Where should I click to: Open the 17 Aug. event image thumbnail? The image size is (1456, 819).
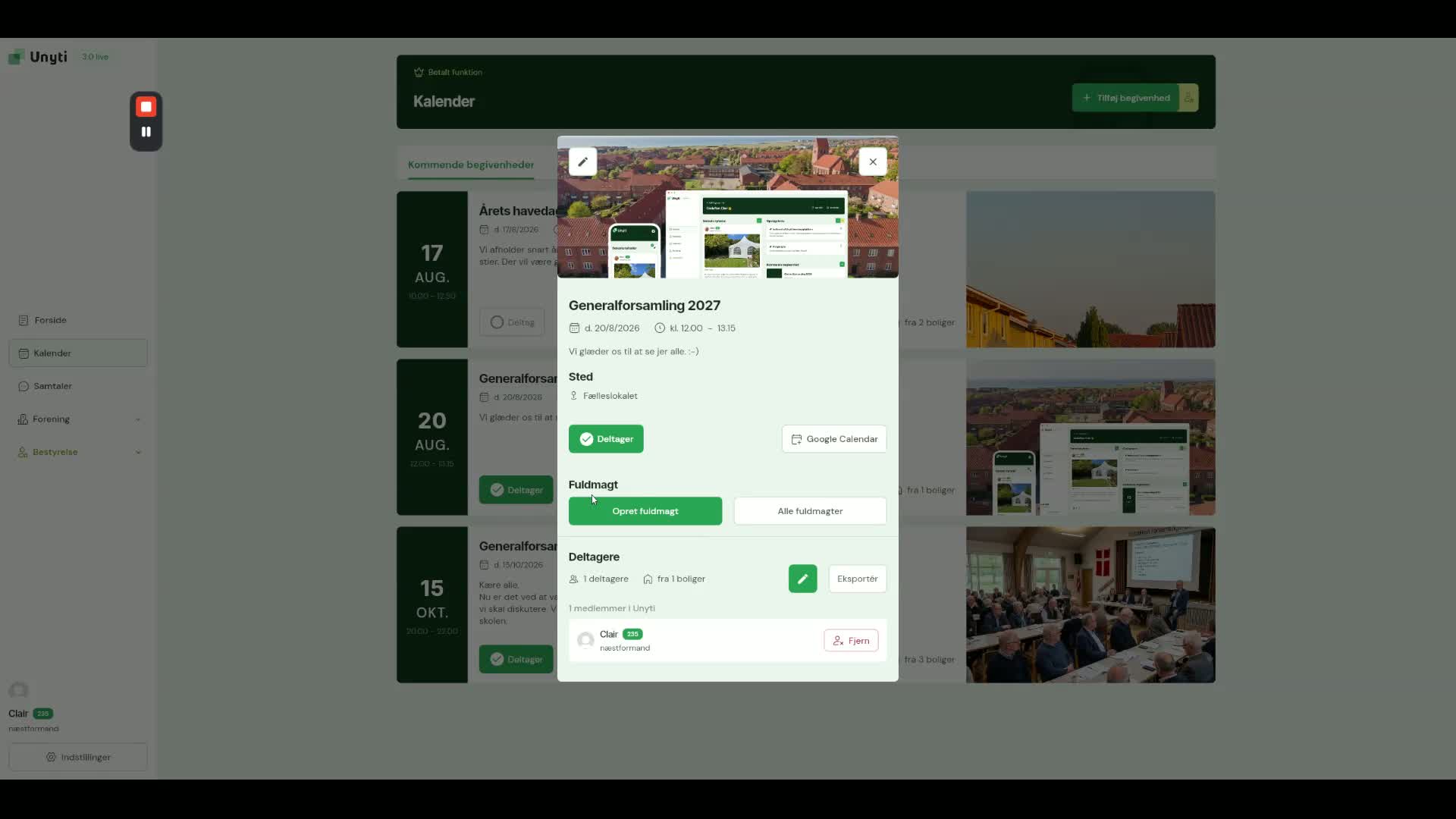coord(1090,269)
